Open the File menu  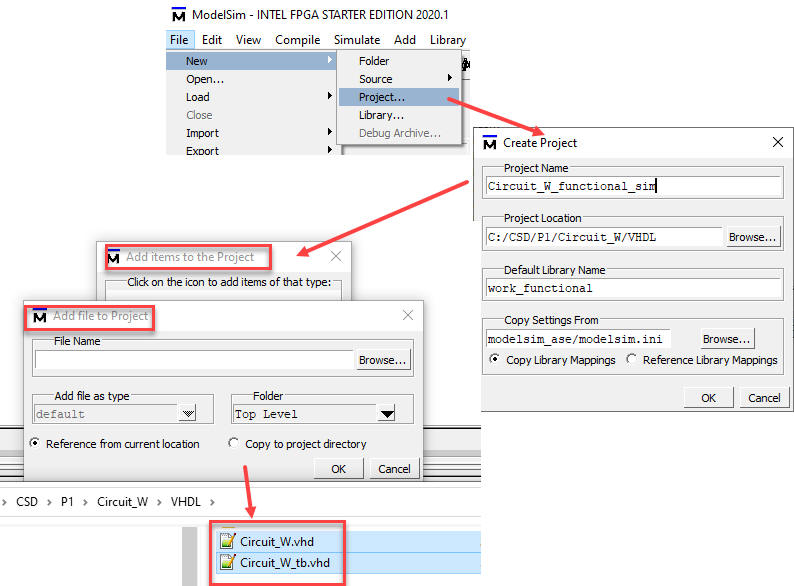click(179, 40)
